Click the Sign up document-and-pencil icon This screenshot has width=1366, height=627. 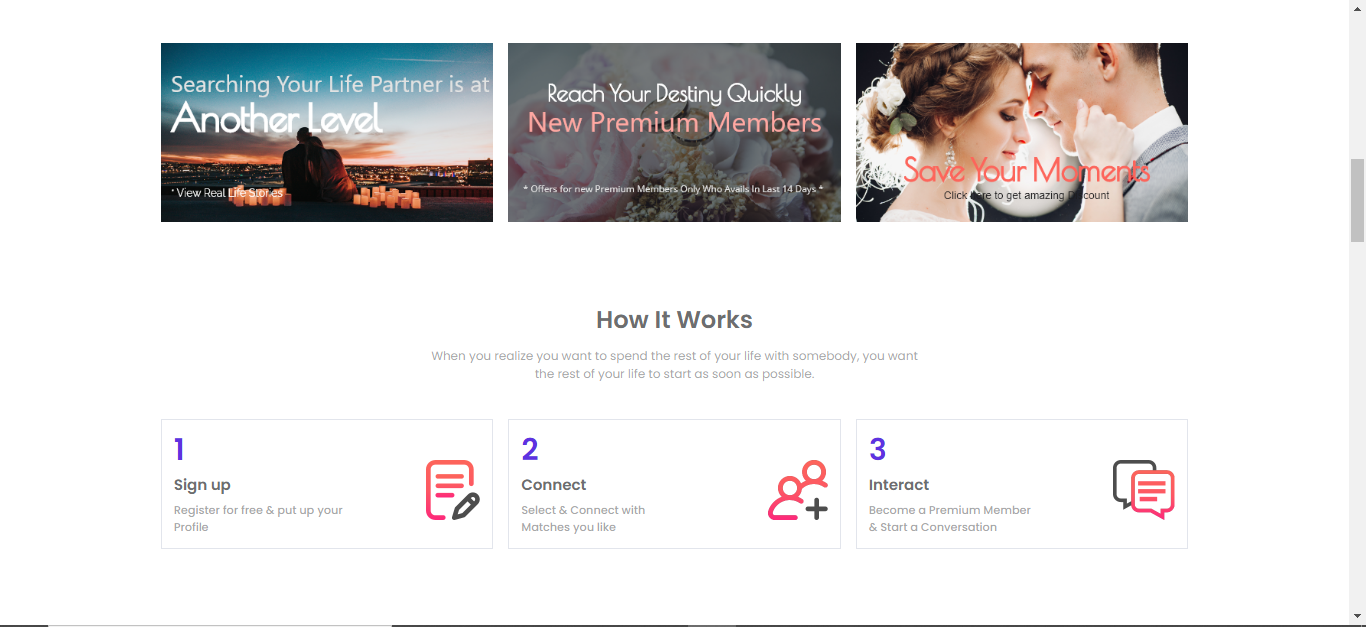(x=453, y=490)
